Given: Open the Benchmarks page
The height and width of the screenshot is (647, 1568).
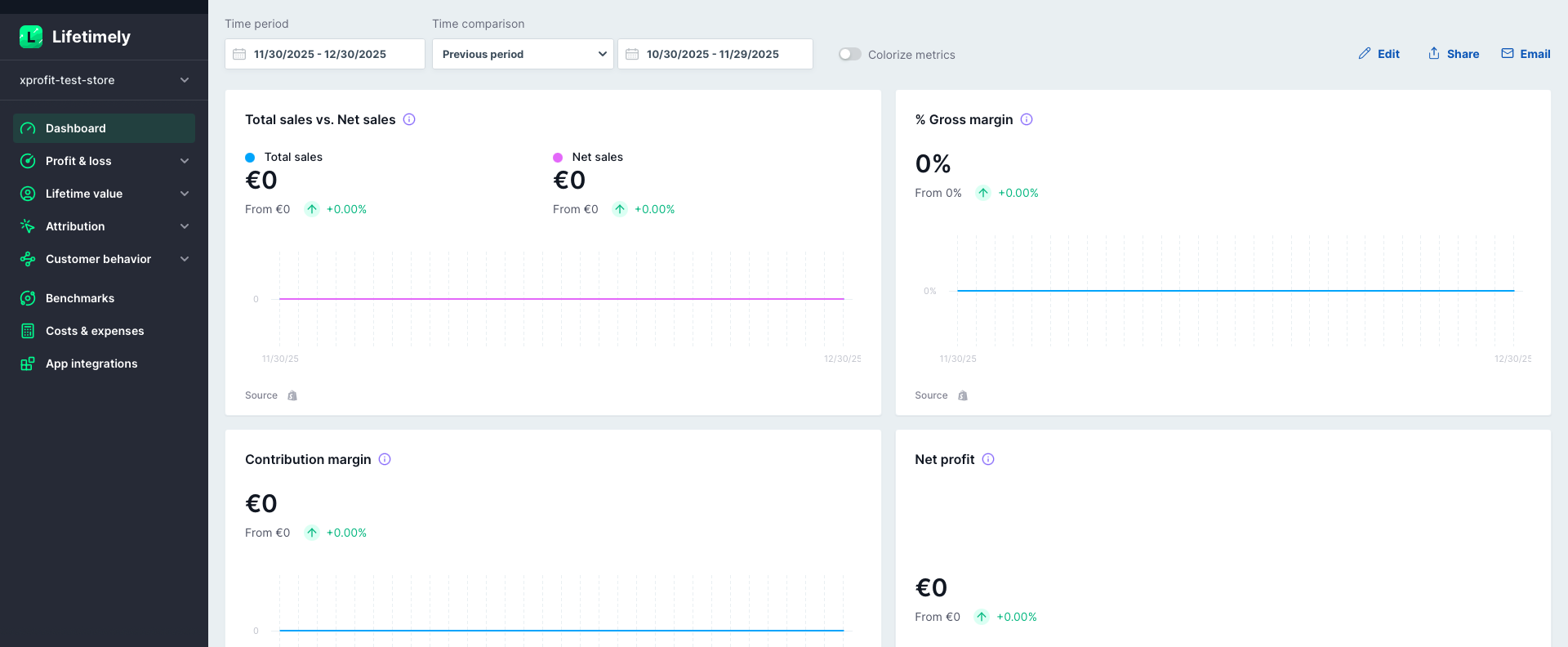Looking at the screenshot, I should pos(80,298).
